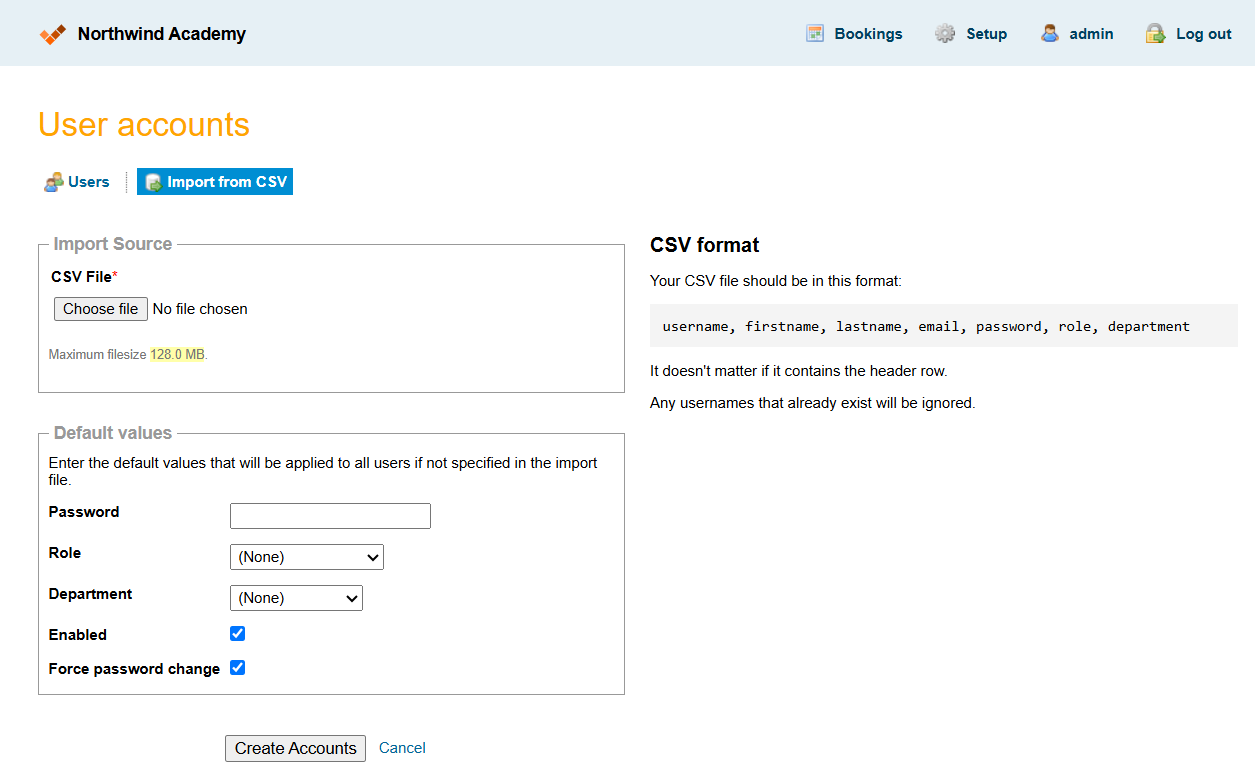Click the Users people icon
1255x784 pixels.
click(x=54, y=182)
